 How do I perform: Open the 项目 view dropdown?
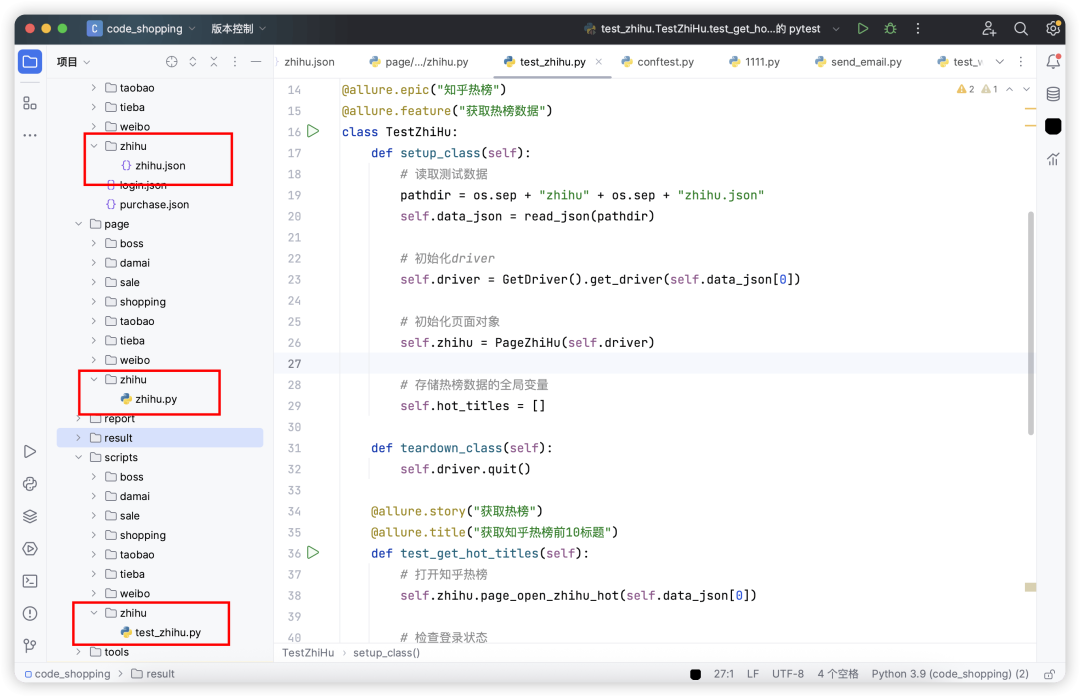(x=73, y=62)
